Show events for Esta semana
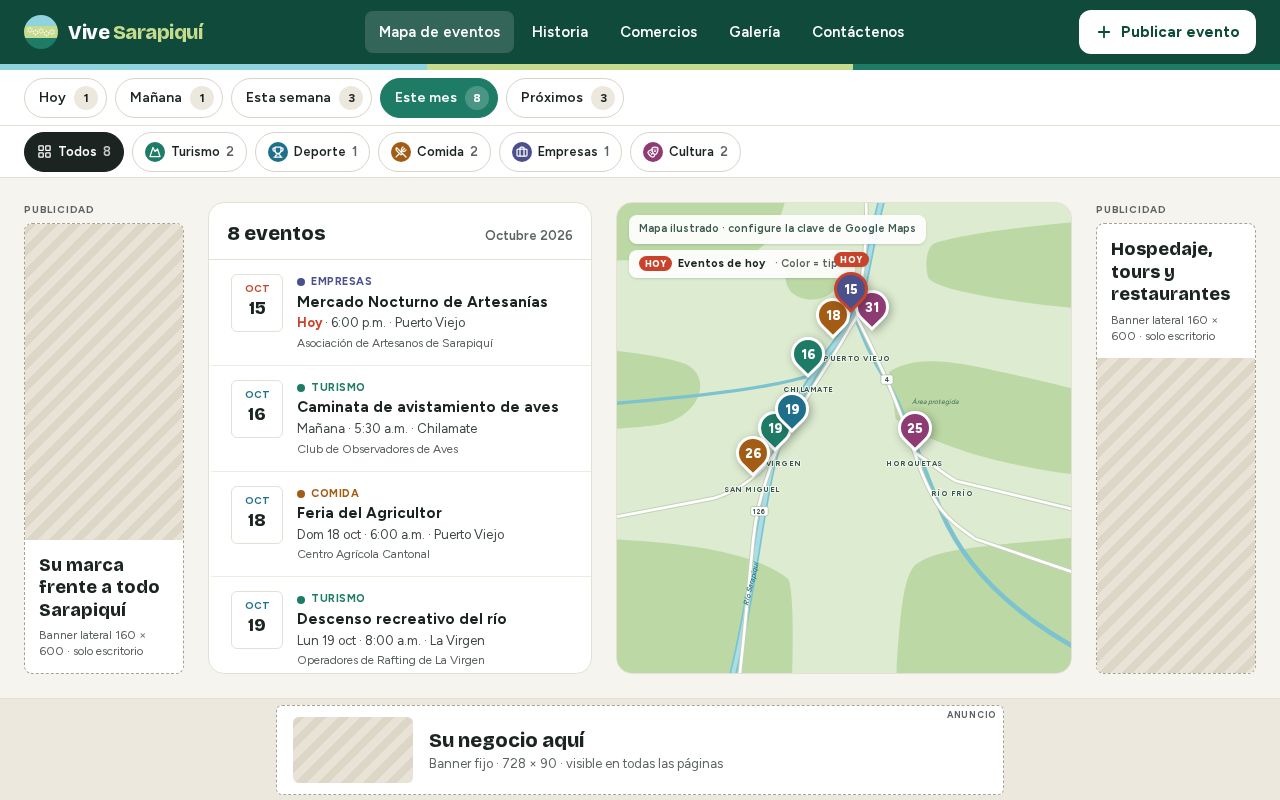Screen dimensions: 1280x800 point(301,98)
